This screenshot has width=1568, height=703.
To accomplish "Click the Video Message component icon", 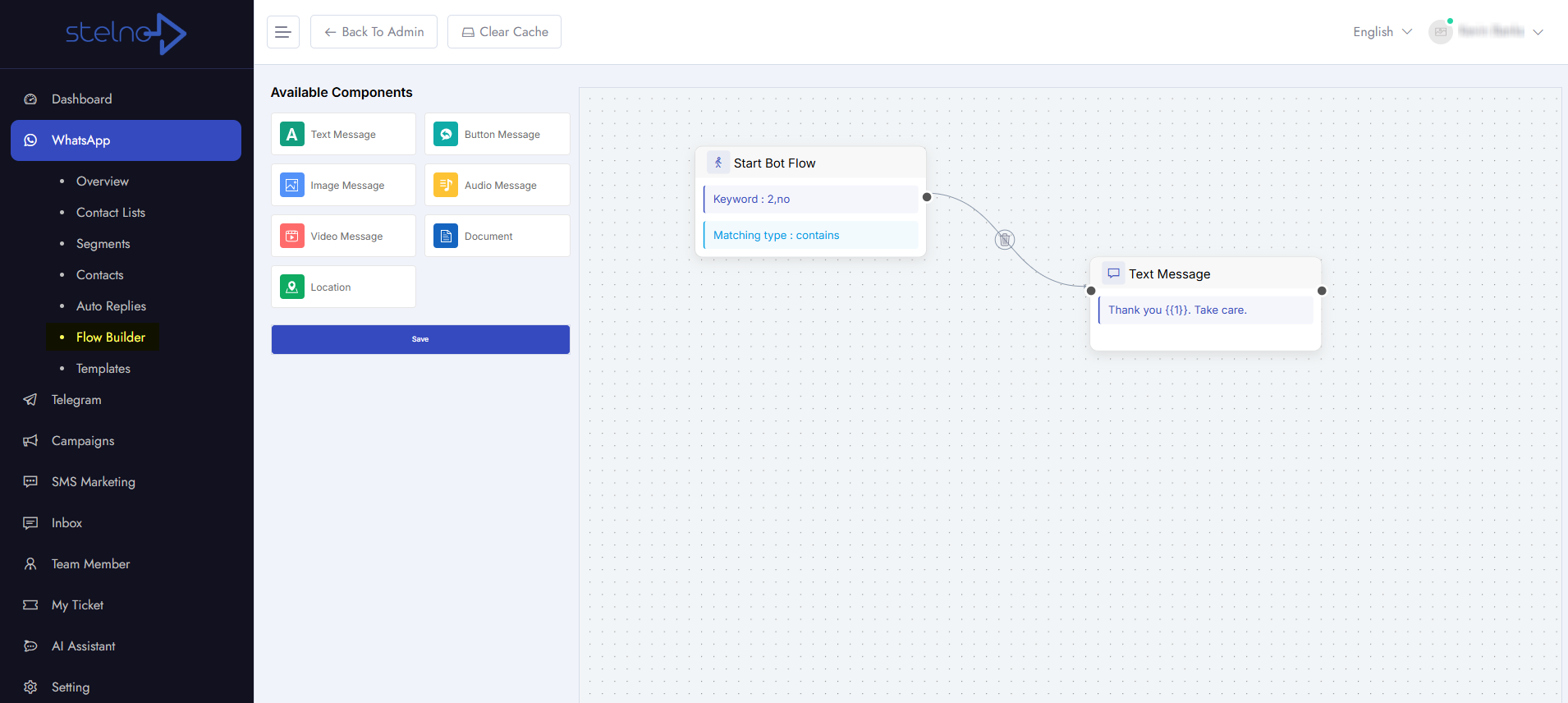I will tap(291, 236).
